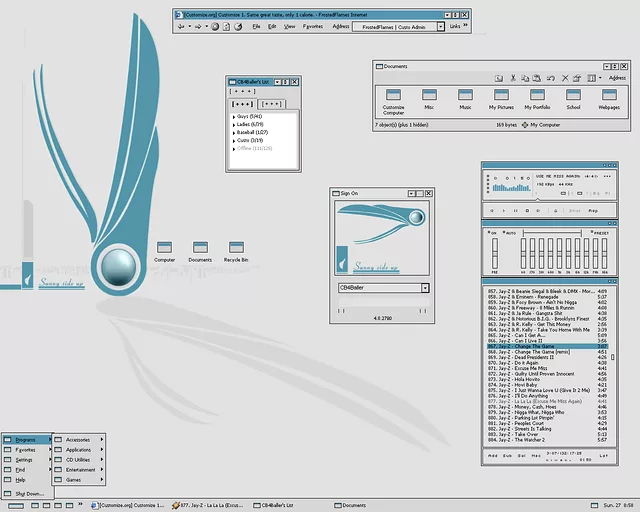
Task: Click the equalizer preamp slider
Action: point(494,255)
